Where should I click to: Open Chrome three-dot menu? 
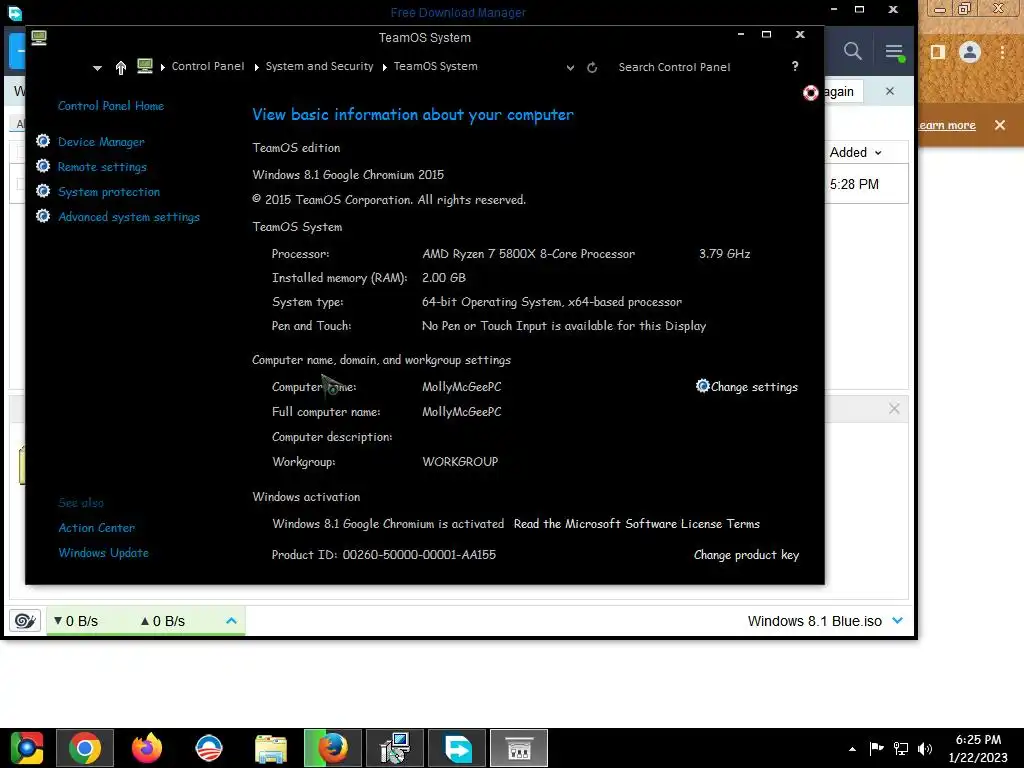[1002, 52]
